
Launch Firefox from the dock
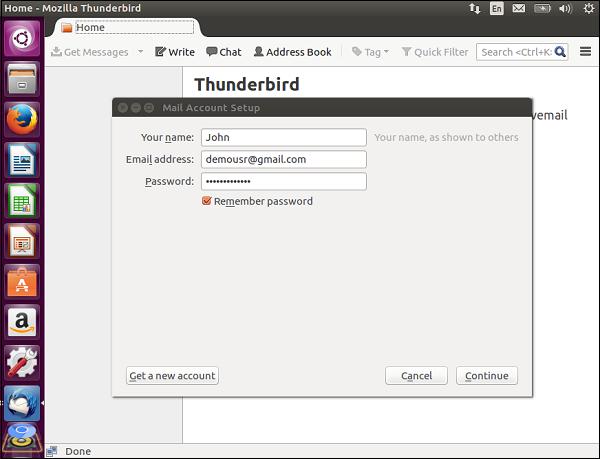click(x=22, y=119)
